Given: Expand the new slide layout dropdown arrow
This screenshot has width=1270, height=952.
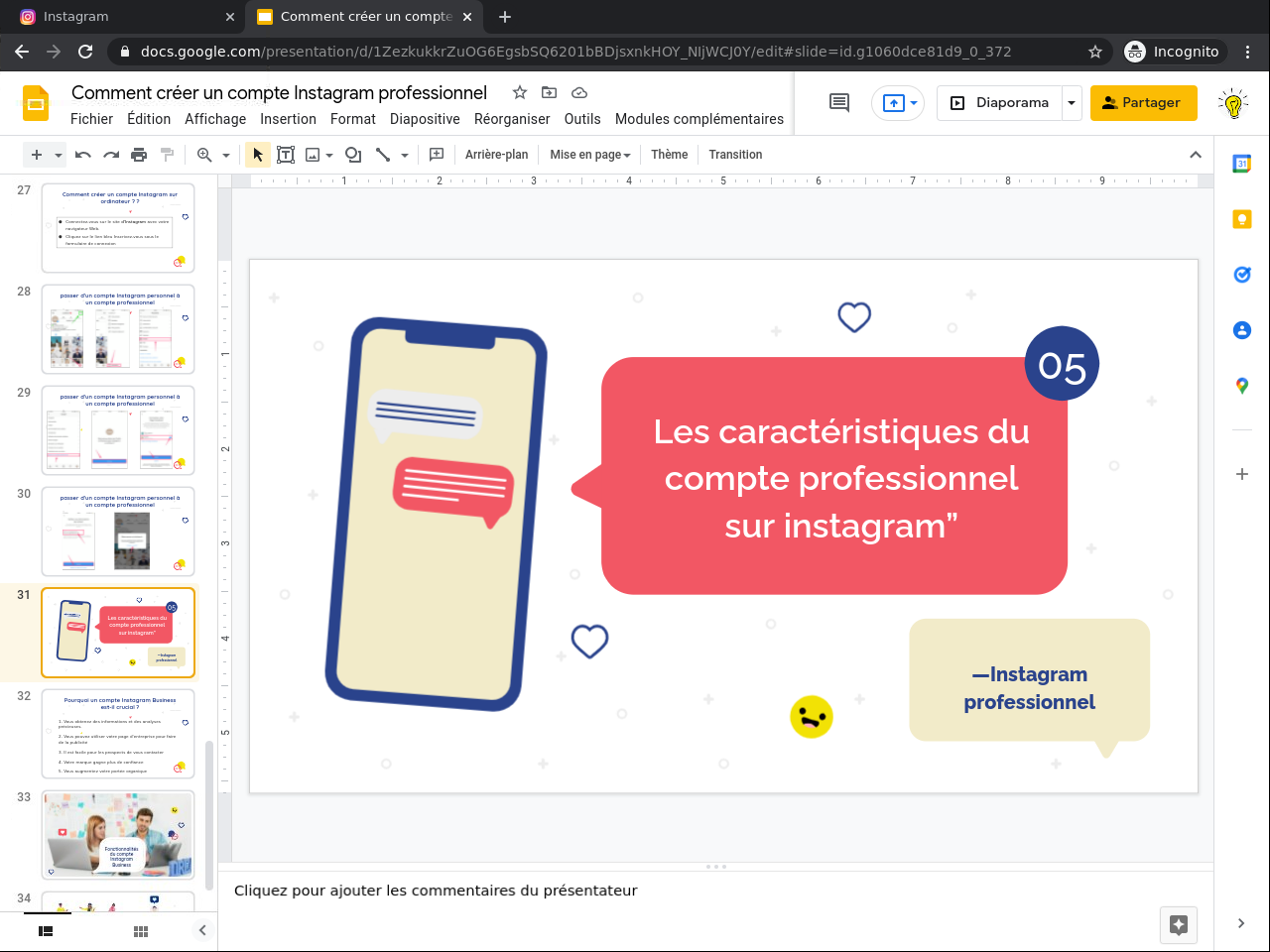Looking at the screenshot, I should click(59, 156).
